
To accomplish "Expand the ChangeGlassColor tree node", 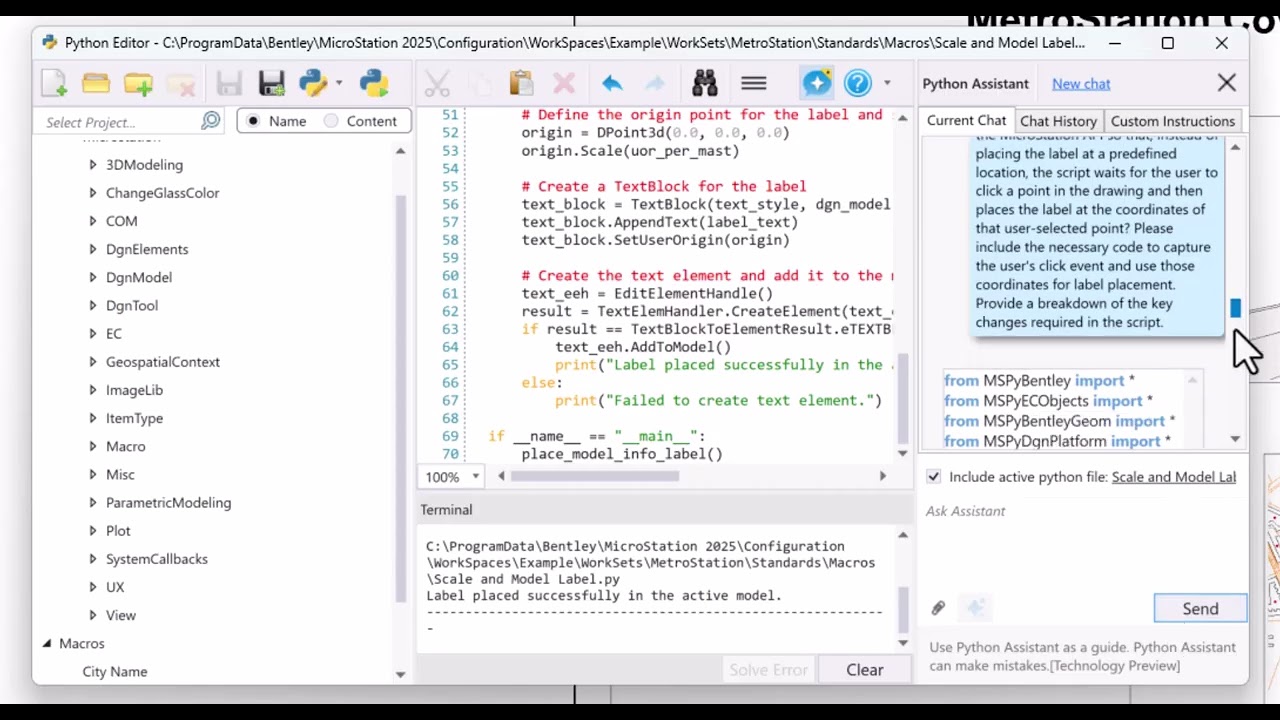I will [93, 192].
